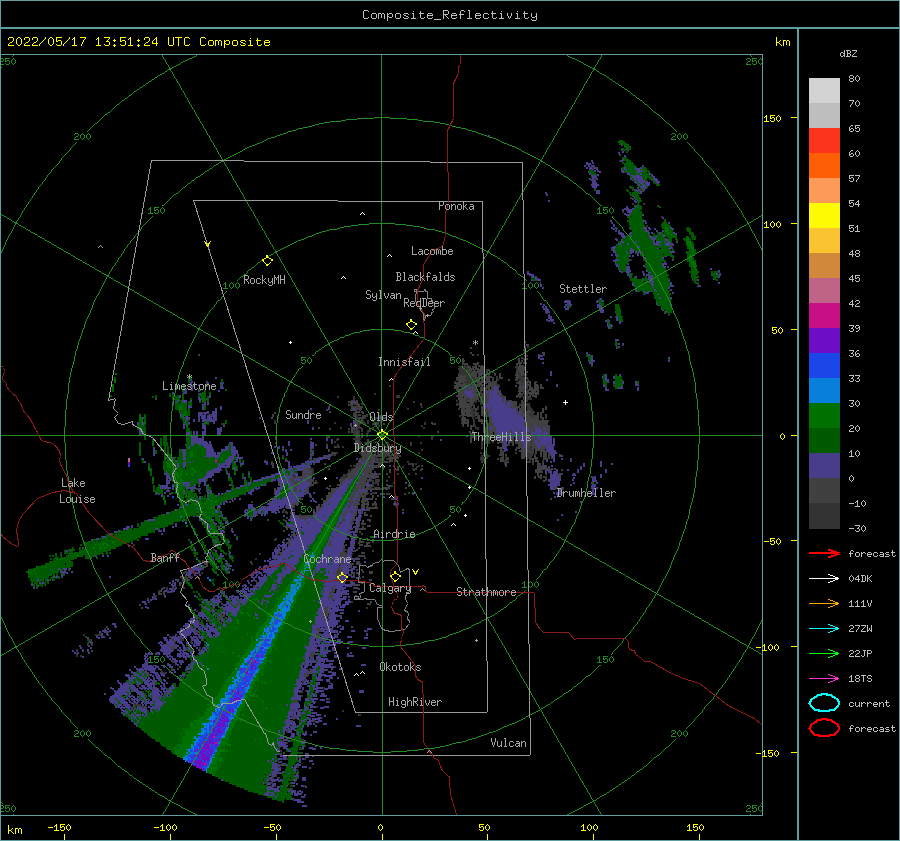Select the Lake Louise label
The height and width of the screenshot is (841, 900).
tap(77, 491)
